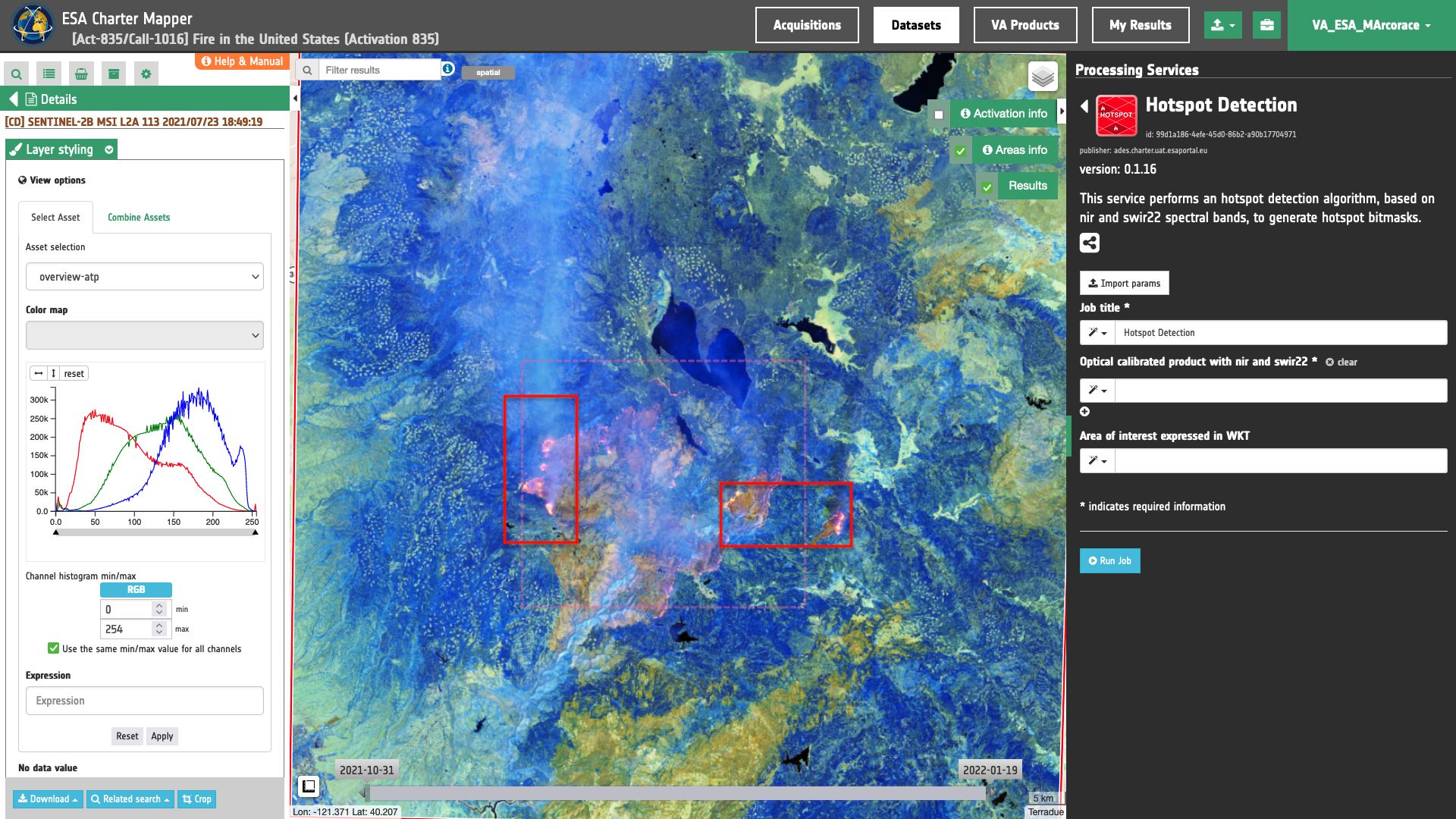Open the VA Products tab

[x=1025, y=25]
